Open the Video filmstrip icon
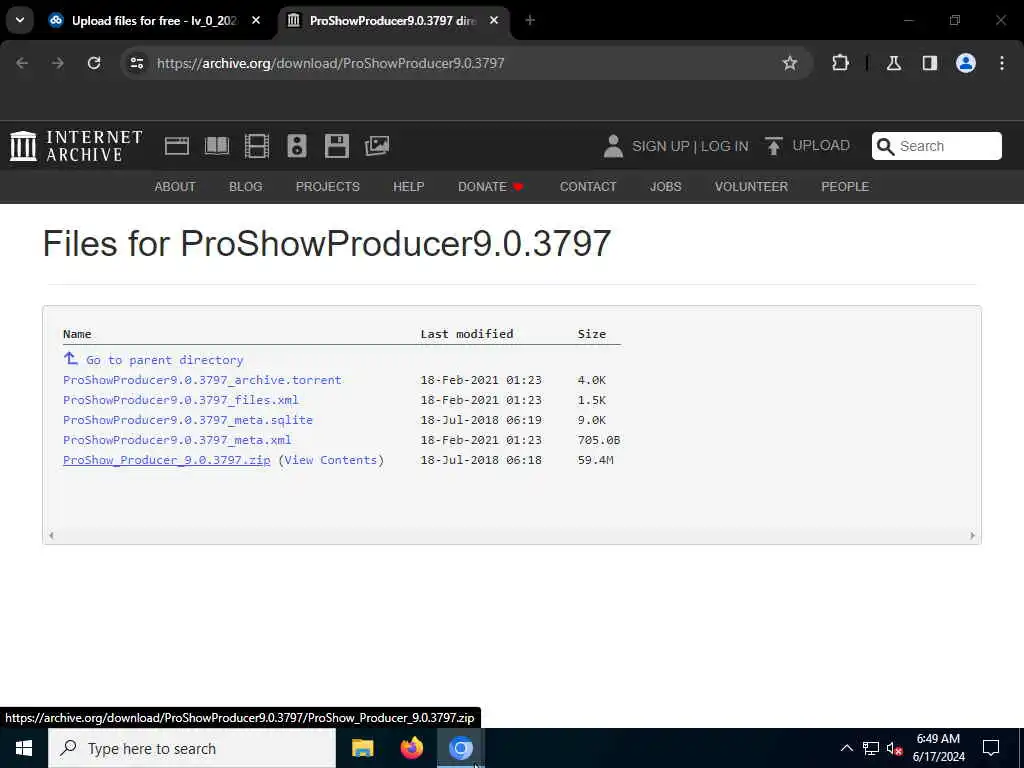The width and height of the screenshot is (1024, 768). coord(257,146)
